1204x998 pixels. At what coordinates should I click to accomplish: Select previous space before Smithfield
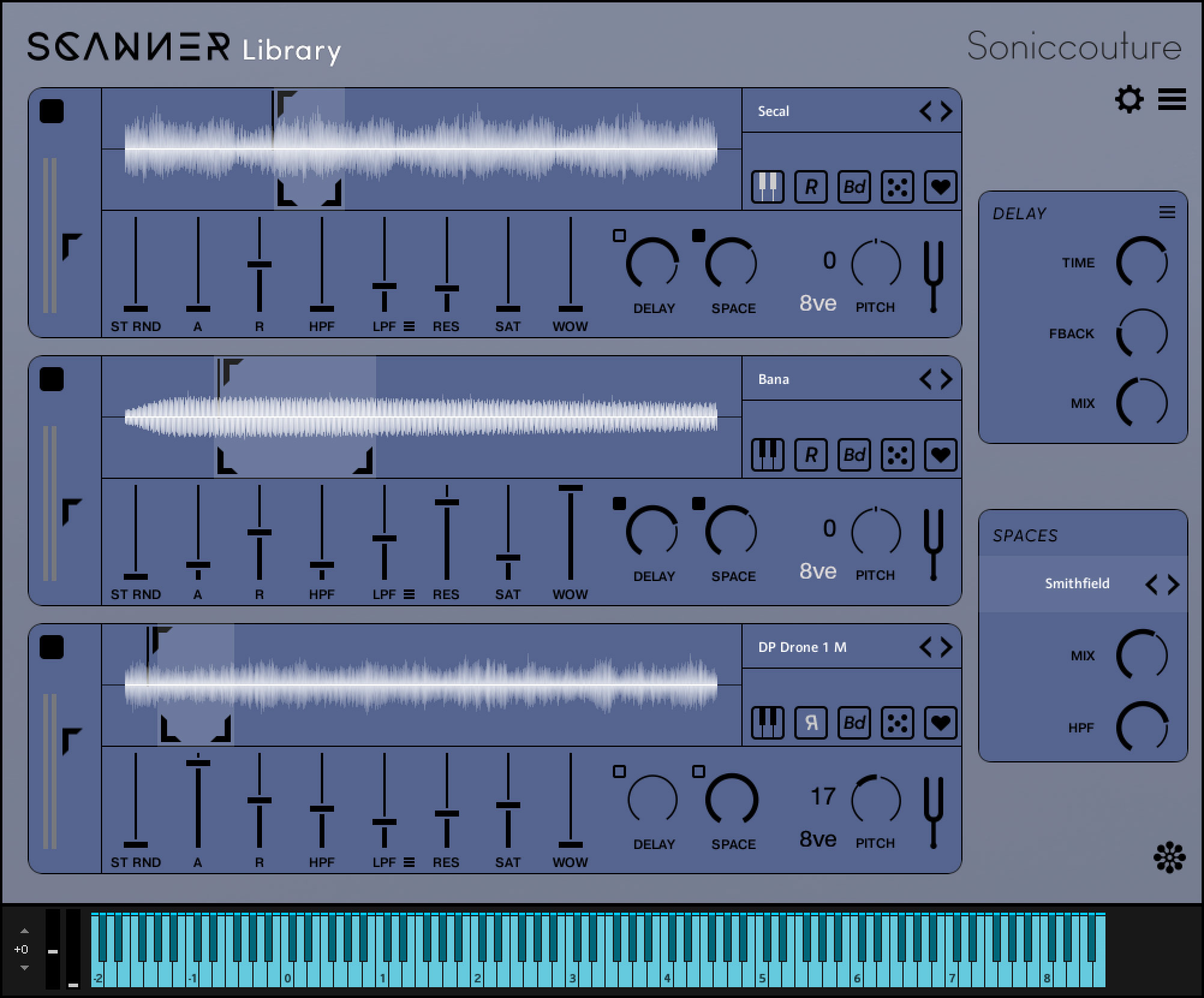coord(1152,585)
